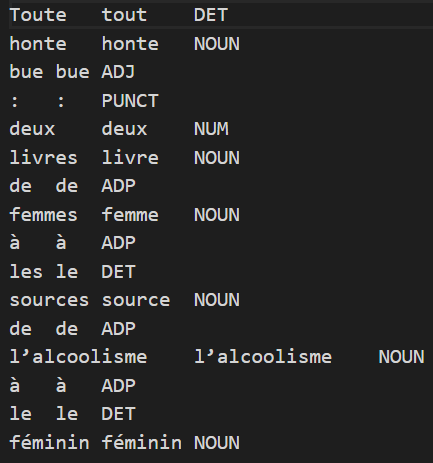Click the DET tag on the 'le le' line
Image resolution: width=433 pixels, height=463 pixels.
coord(118,414)
